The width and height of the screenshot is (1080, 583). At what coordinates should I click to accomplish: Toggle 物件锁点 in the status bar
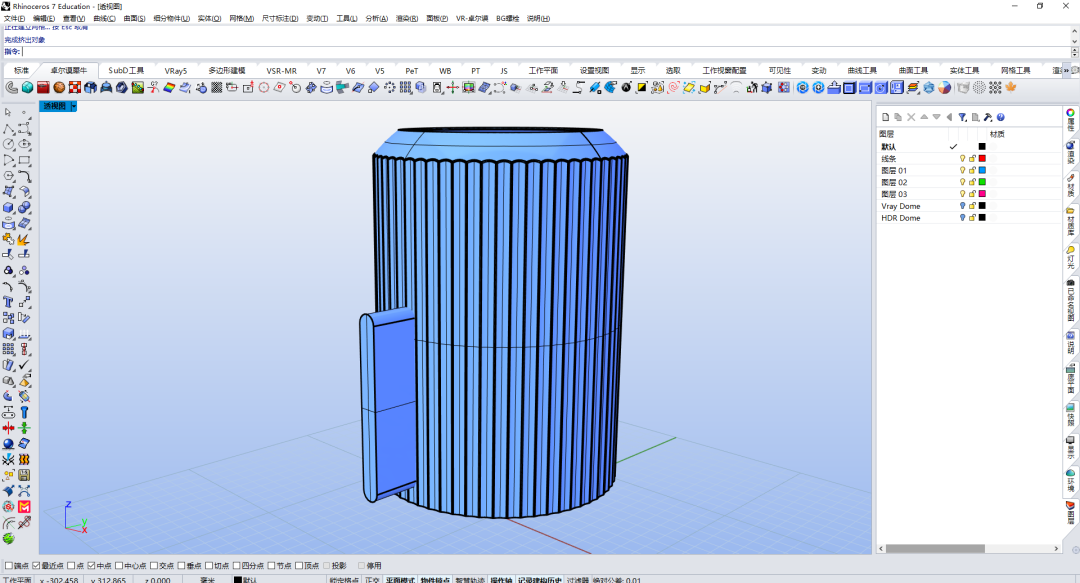(x=435, y=580)
